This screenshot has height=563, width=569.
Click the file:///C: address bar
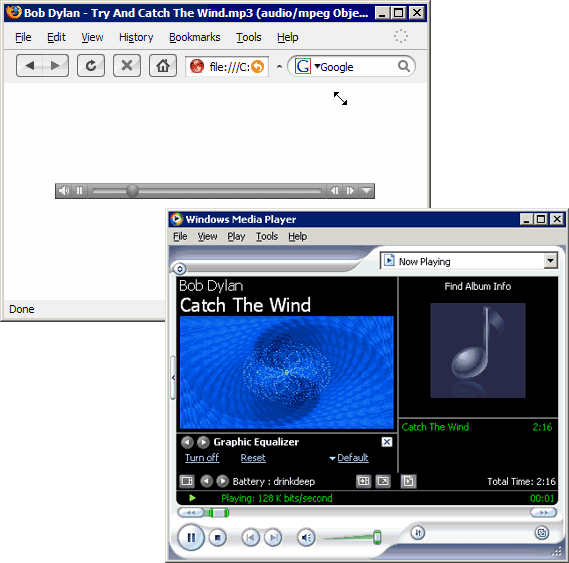227,66
